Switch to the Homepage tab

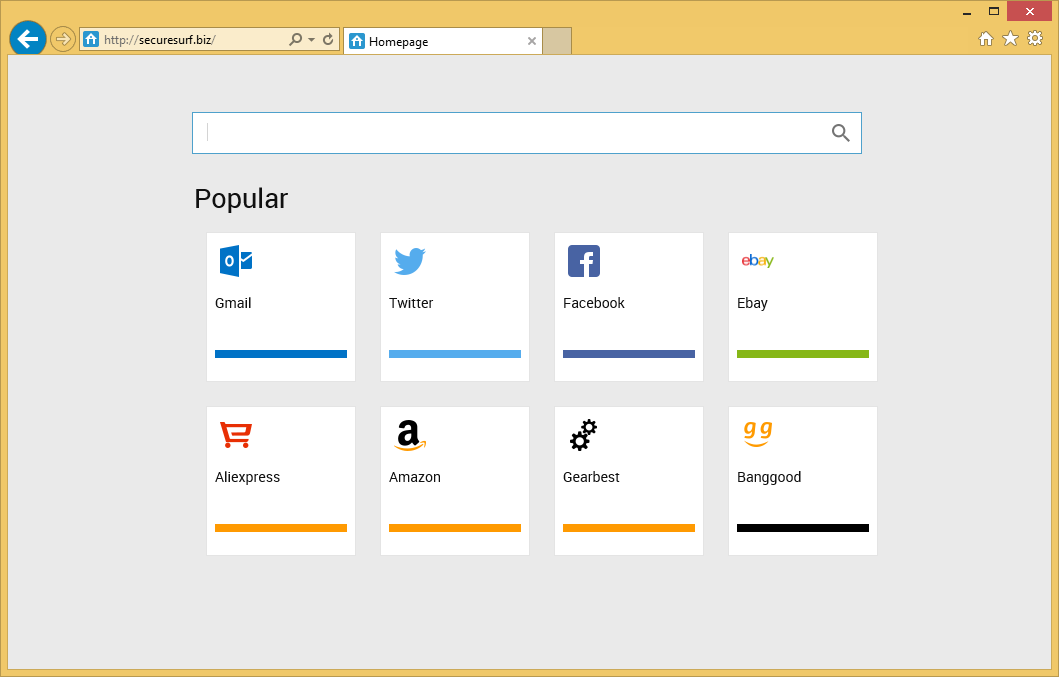point(430,41)
